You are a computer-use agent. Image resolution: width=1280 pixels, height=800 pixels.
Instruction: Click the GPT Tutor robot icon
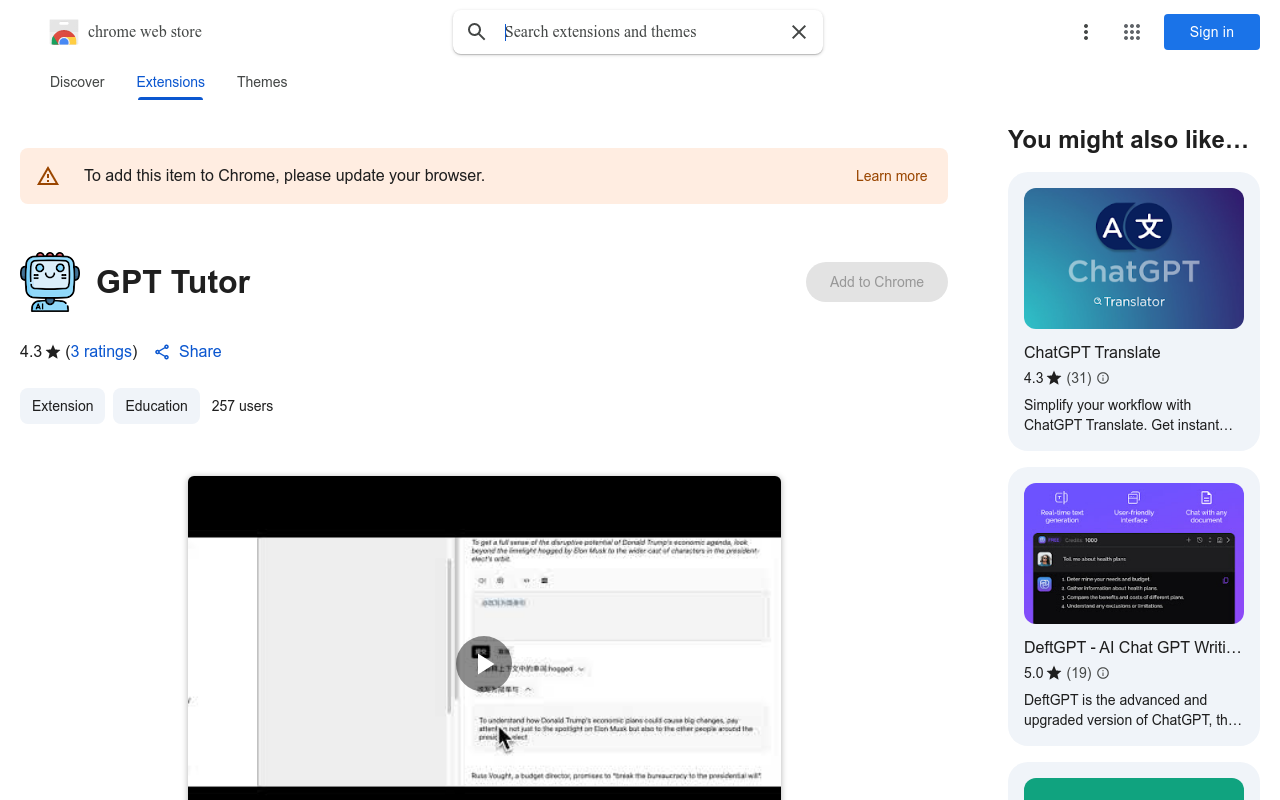click(x=50, y=282)
